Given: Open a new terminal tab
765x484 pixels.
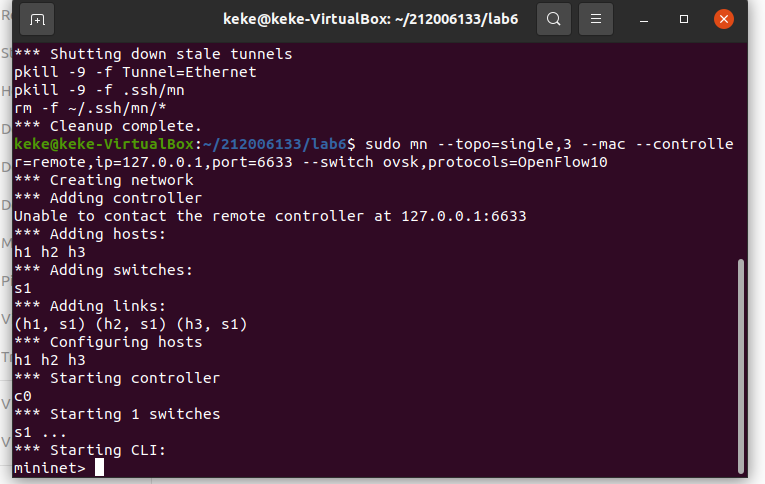Looking at the screenshot, I should pyautogui.click(x=37, y=20).
